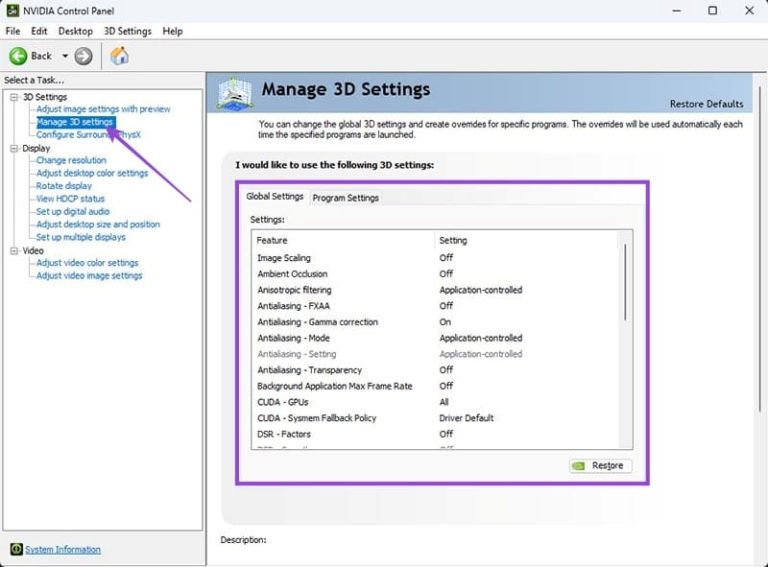Click the System Information icon
Image resolution: width=768 pixels, height=567 pixels.
pos(16,549)
